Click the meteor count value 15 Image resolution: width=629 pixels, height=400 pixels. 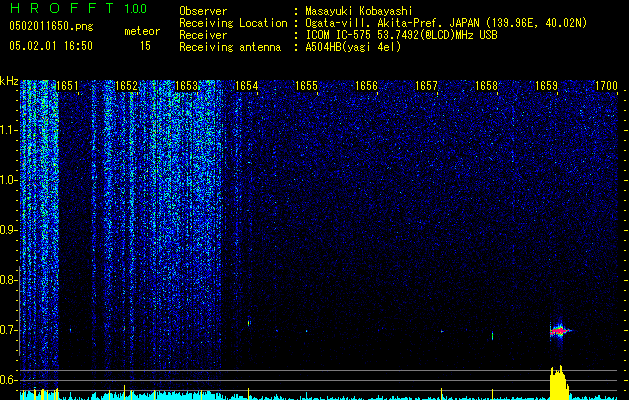pyautogui.click(x=145, y=46)
